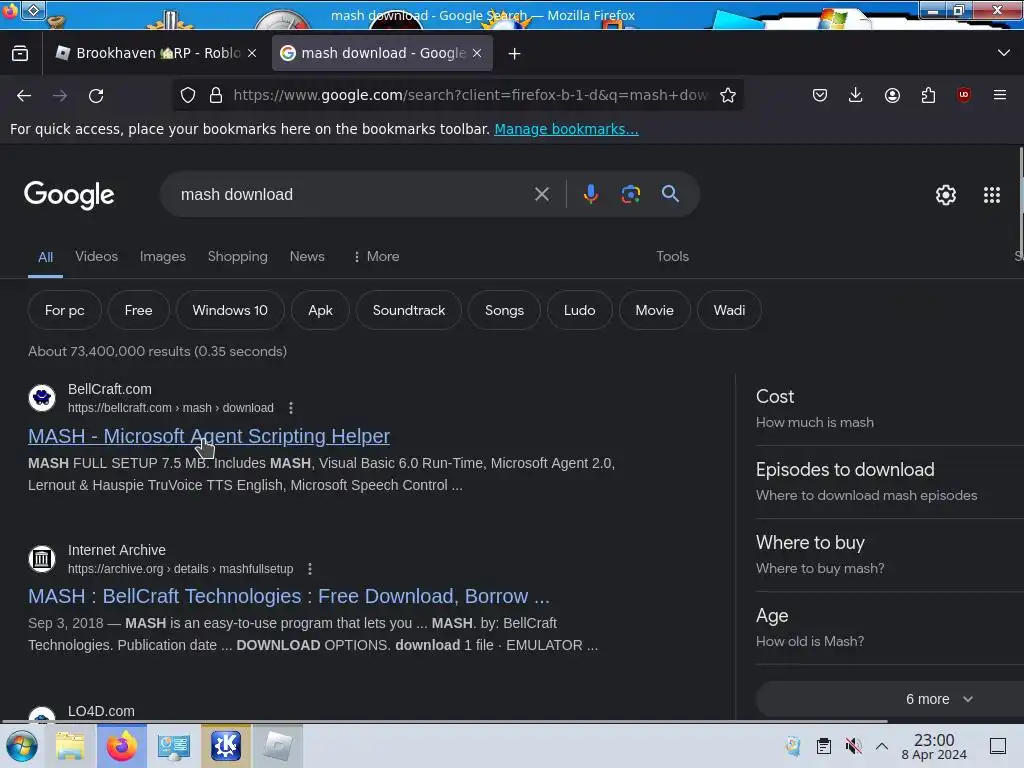
Task: Open MASH Microsoft Agent Scripting Helper result
Action: [209, 436]
